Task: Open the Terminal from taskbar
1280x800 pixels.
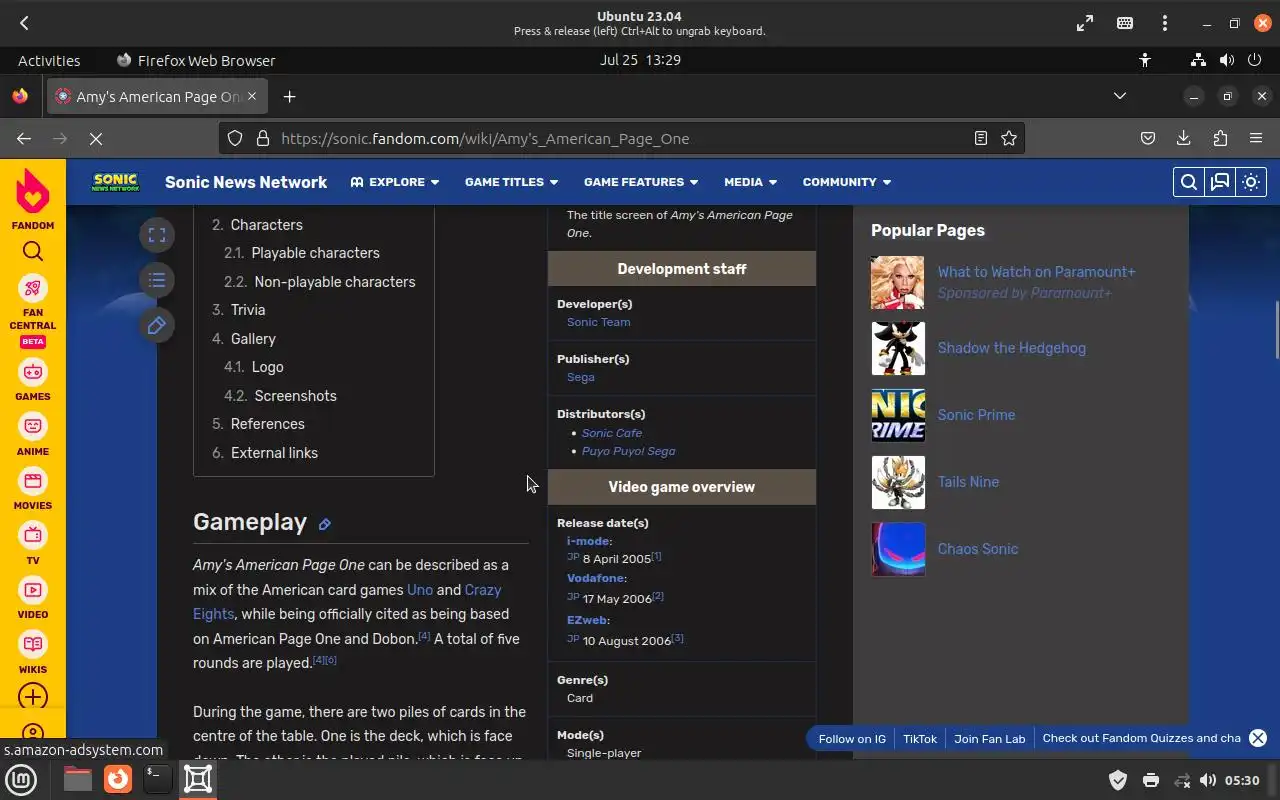Action: 157,778
